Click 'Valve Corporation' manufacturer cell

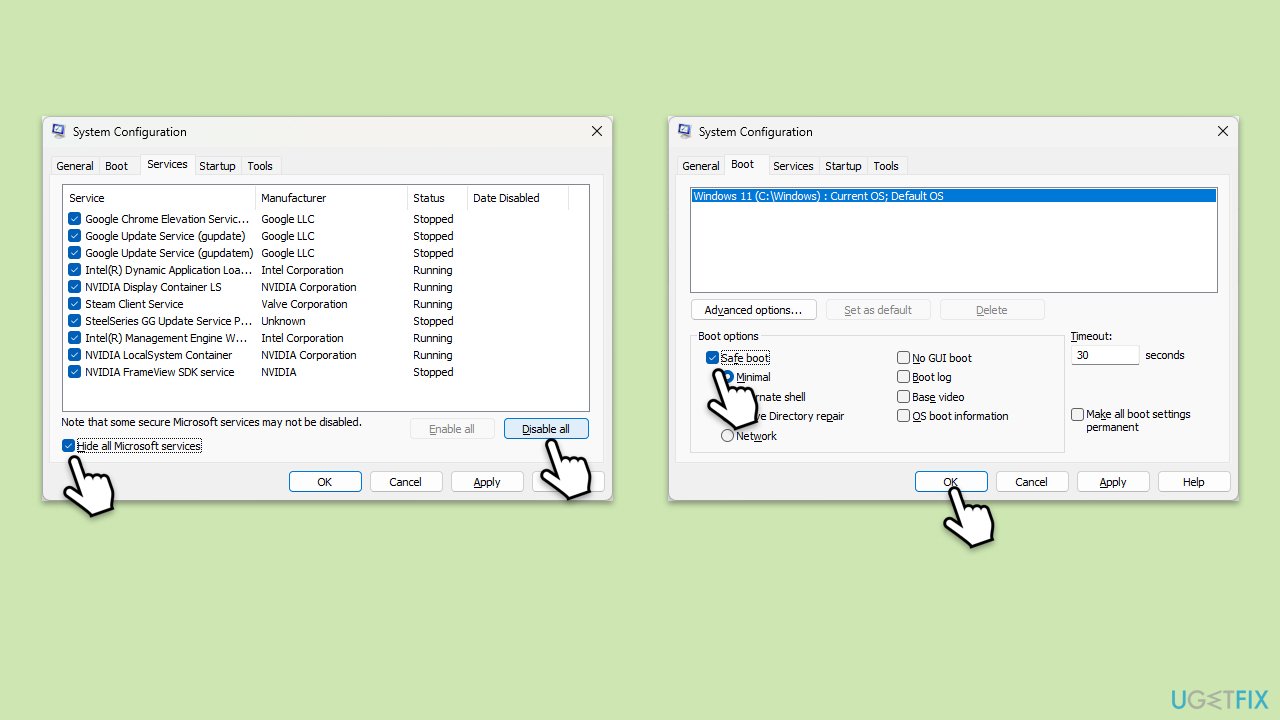tap(304, 304)
